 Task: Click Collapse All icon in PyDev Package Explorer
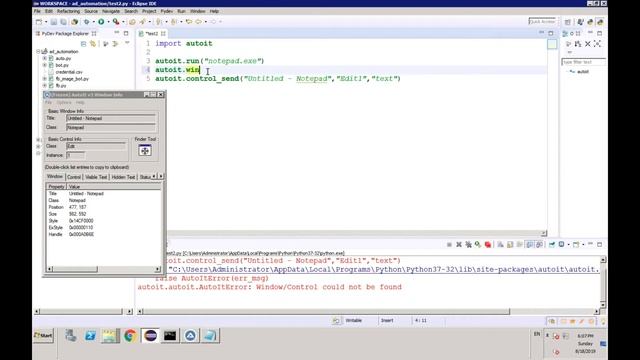point(84,44)
